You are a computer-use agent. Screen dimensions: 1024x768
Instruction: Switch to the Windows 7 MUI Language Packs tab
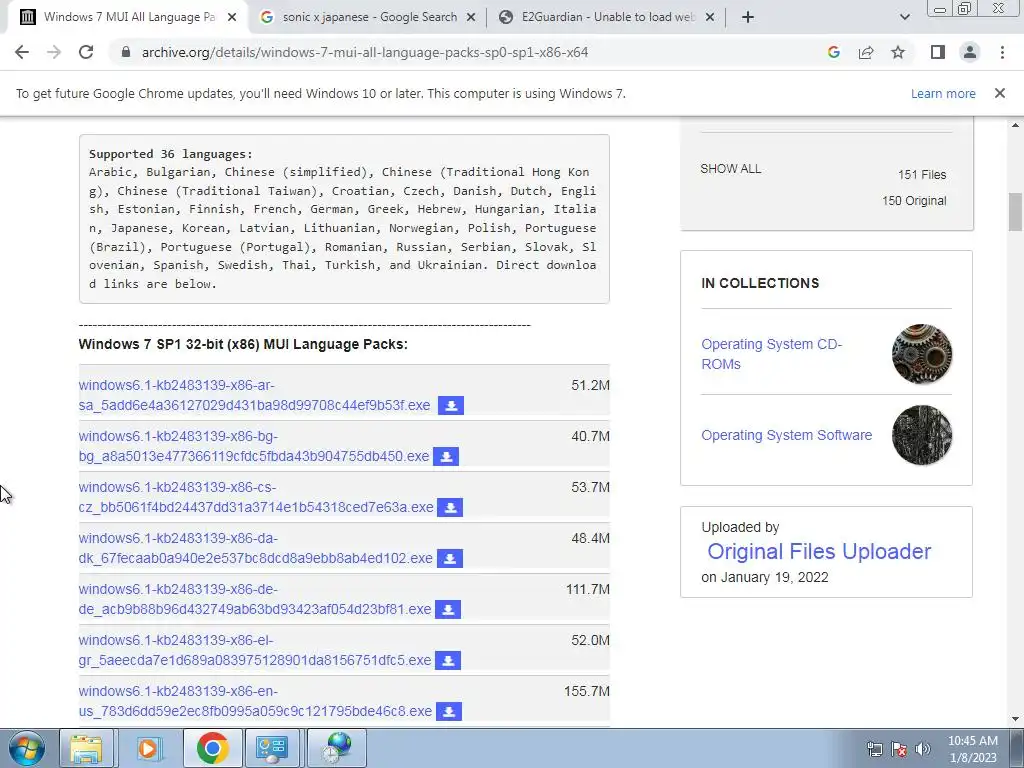pyautogui.click(x=129, y=18)
